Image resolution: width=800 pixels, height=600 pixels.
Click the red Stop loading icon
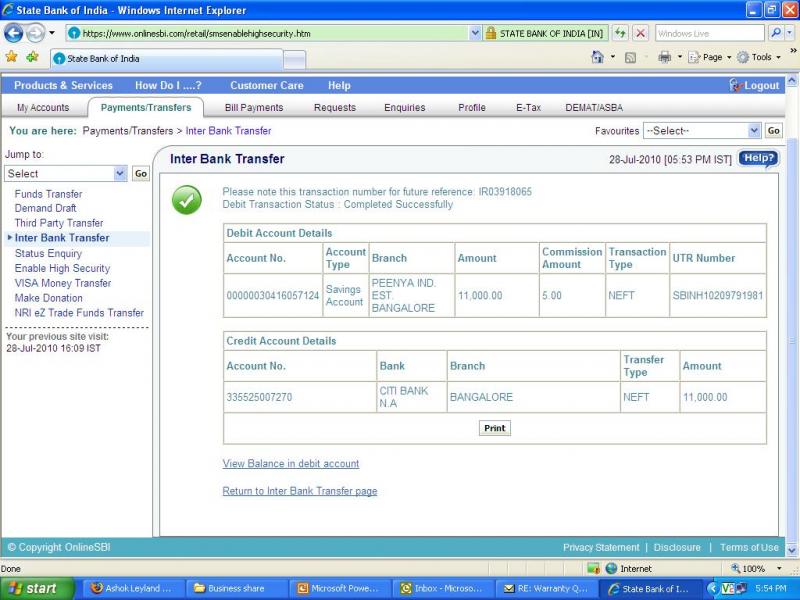[640, 34]
